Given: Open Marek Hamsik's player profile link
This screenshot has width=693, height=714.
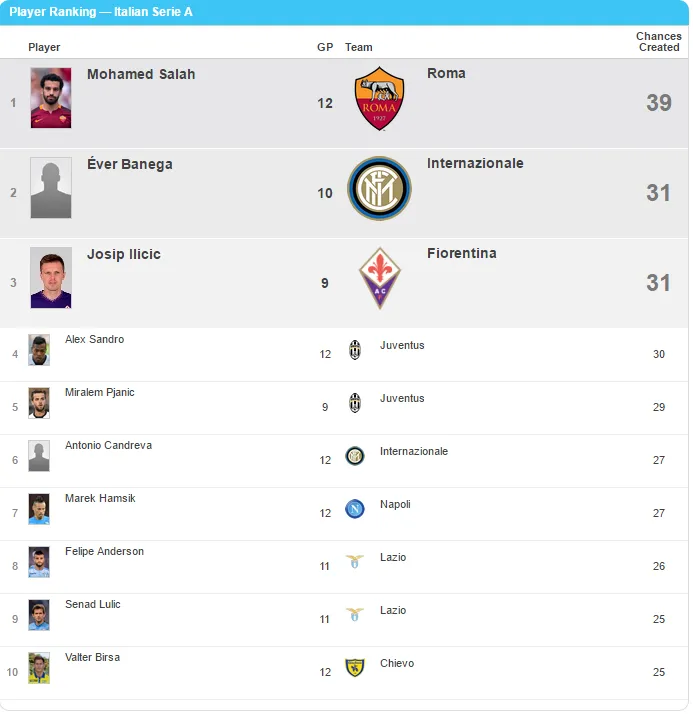Looking at the screenshot, I should (100, 499).
